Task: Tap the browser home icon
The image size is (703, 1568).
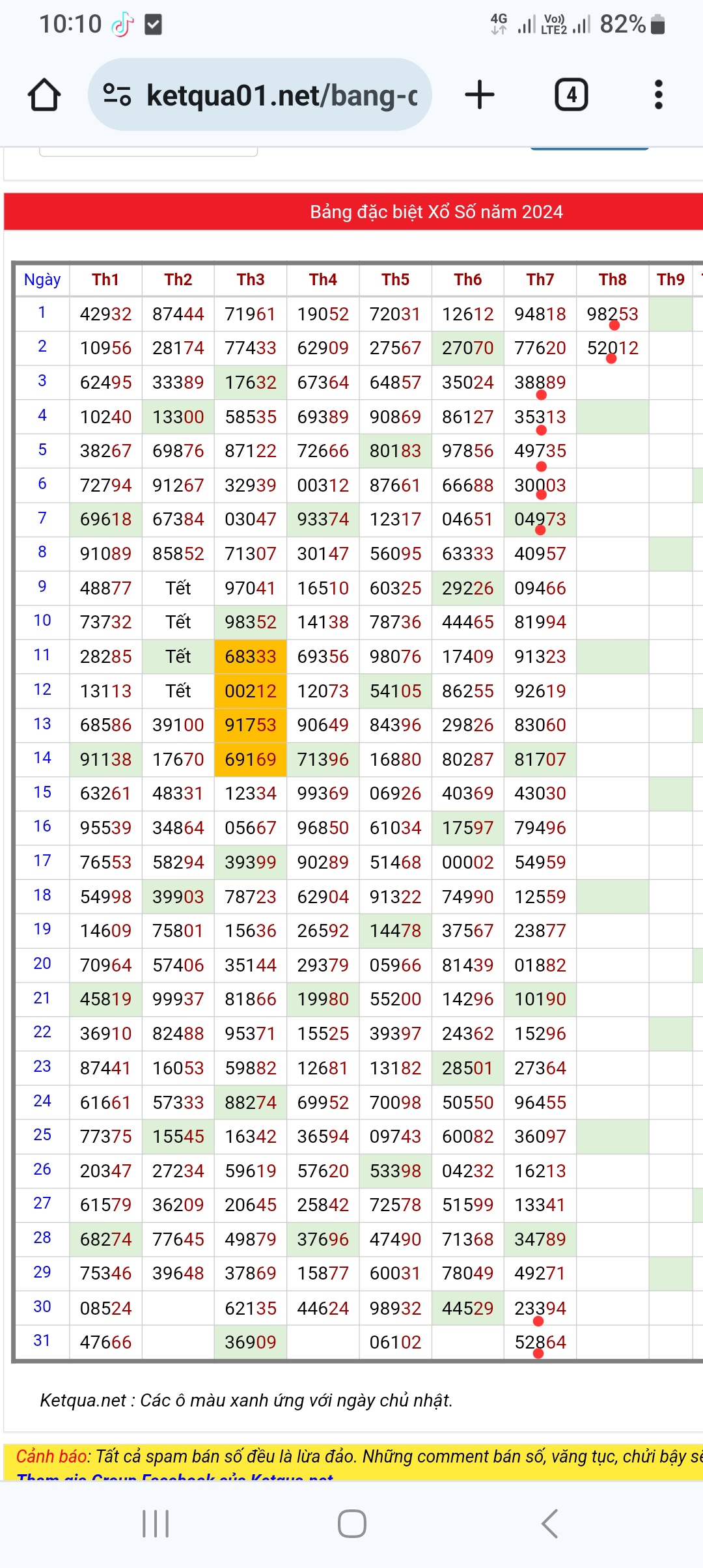Action: pos(44,95)
